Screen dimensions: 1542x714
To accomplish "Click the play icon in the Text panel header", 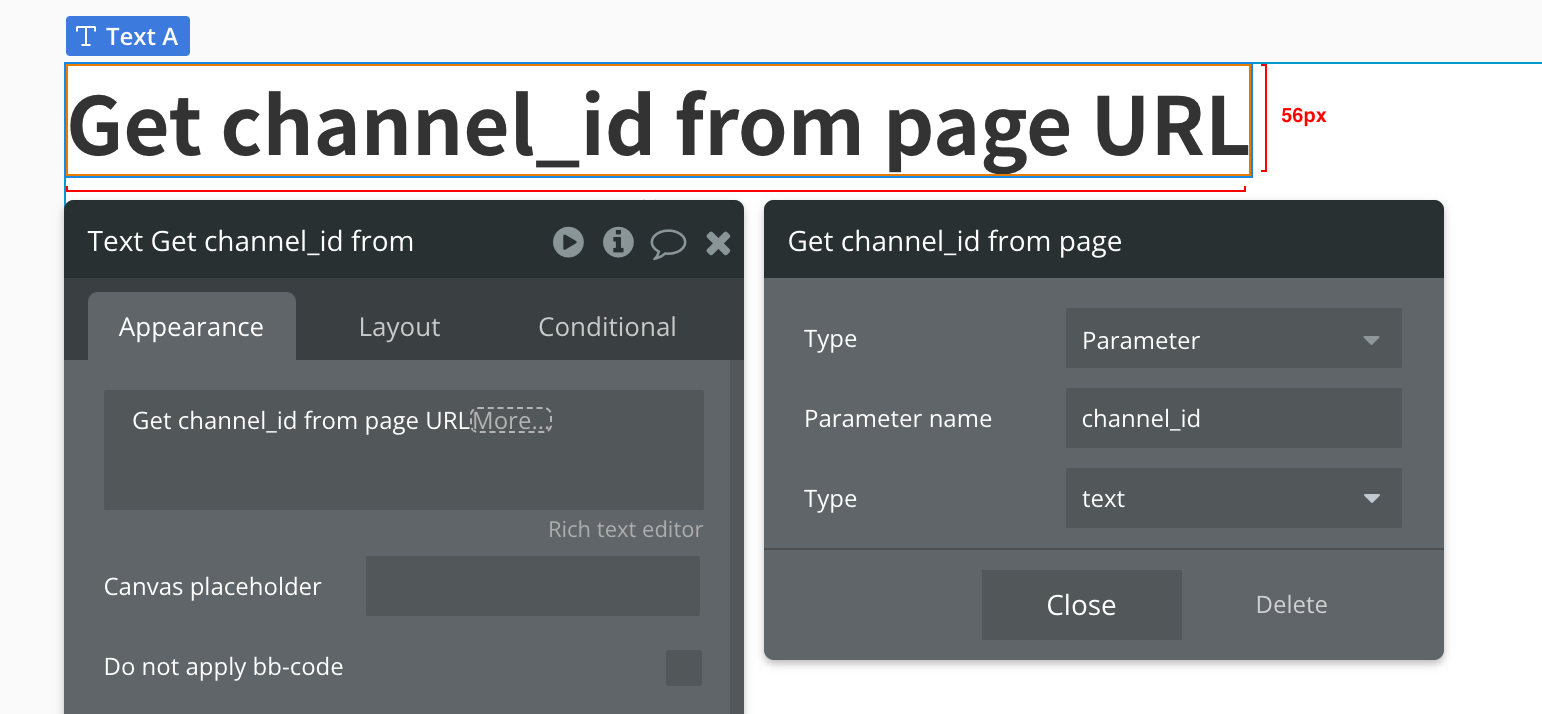I will 568,242.
